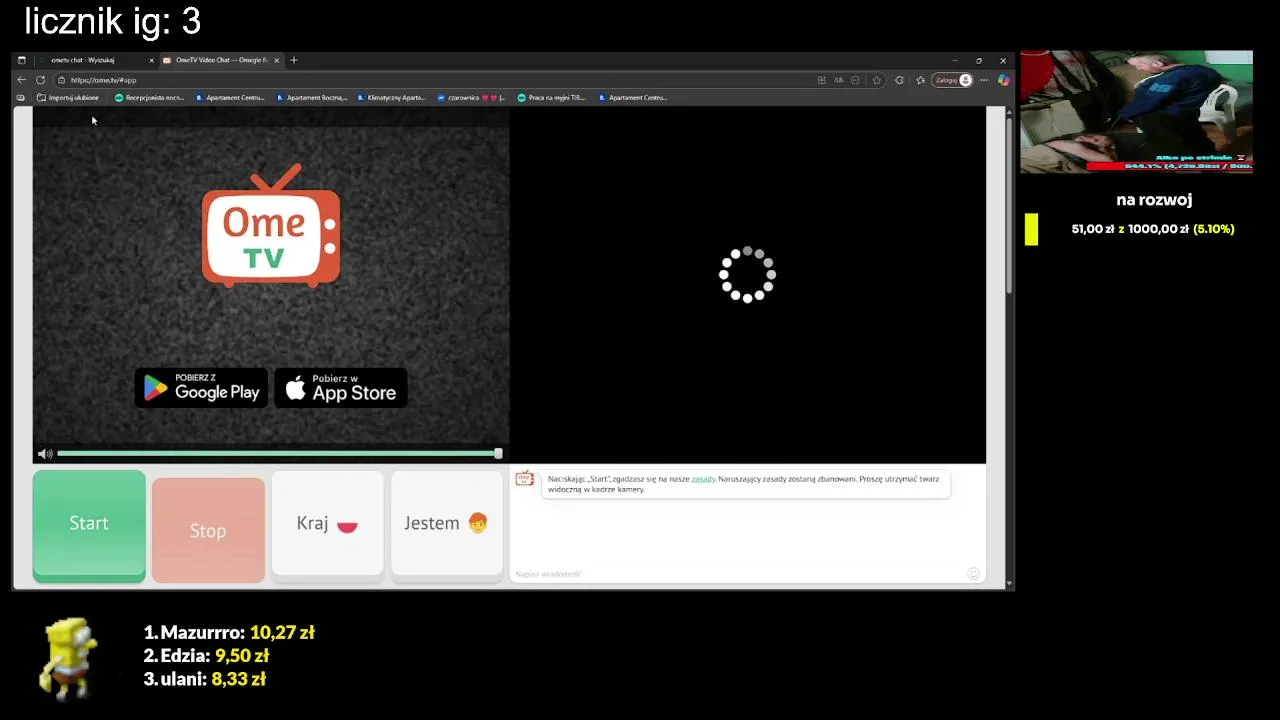
Task: Open the czarownica bookmark
Action: click(472, 98)
